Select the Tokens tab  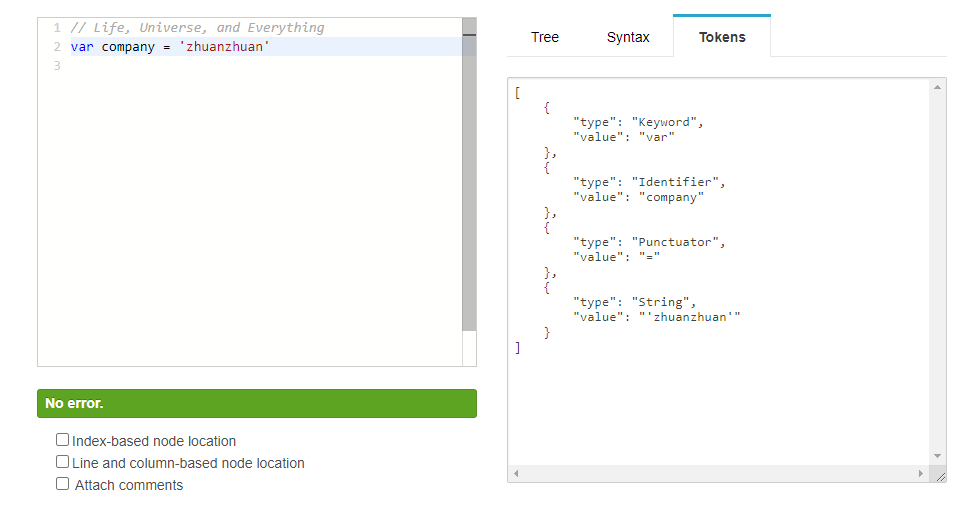(721, 37)
